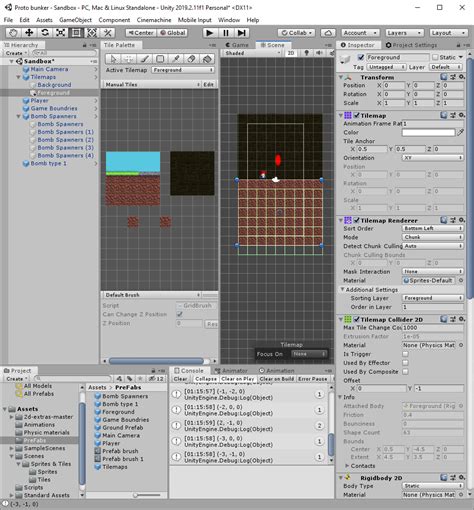This screenshot has height=510, width=474.
Task: Select the Transform tool
Action: pyautogui.click(x=92, y=33)
